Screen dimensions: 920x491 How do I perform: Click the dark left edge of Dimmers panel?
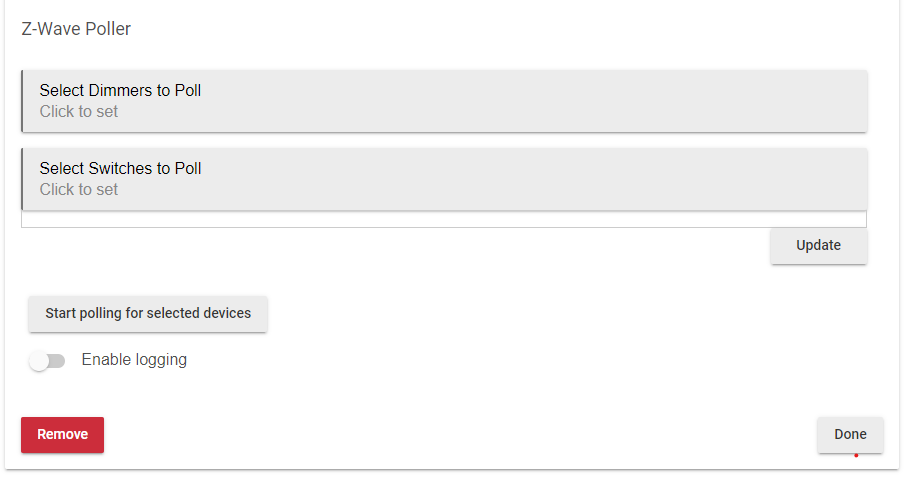(x=22, y=101)
